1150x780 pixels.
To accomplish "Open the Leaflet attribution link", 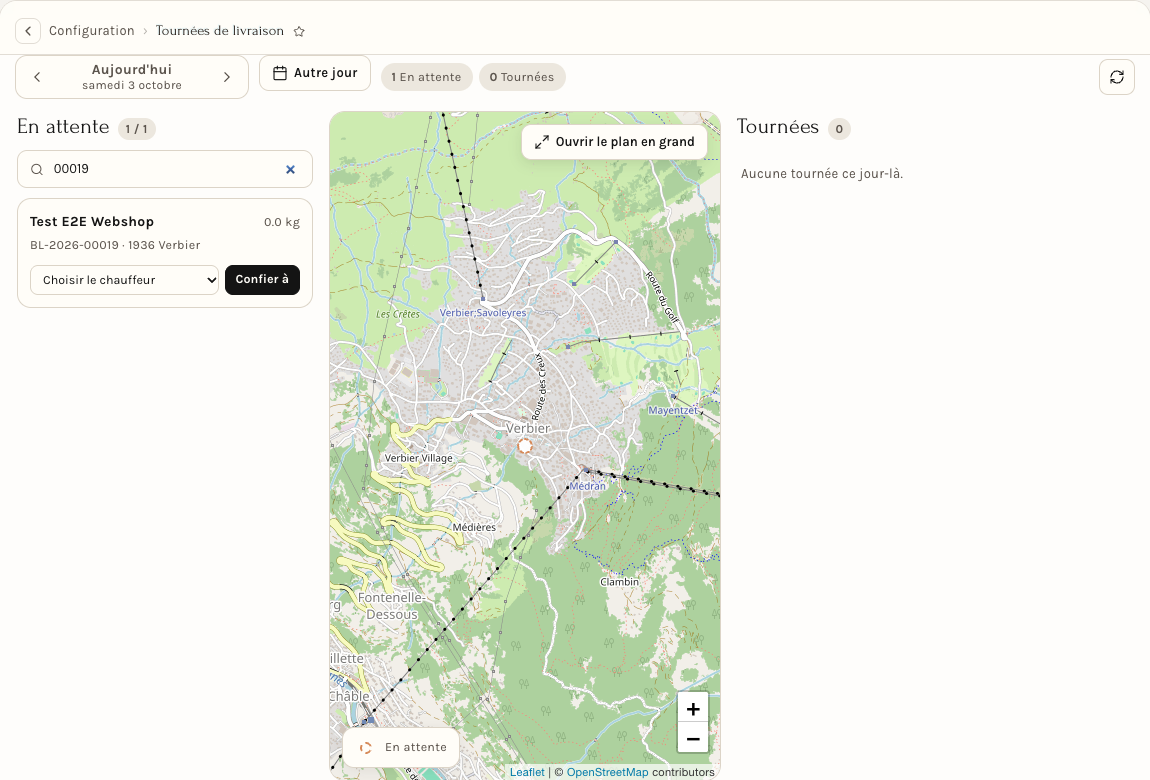I will click(527, 772).
